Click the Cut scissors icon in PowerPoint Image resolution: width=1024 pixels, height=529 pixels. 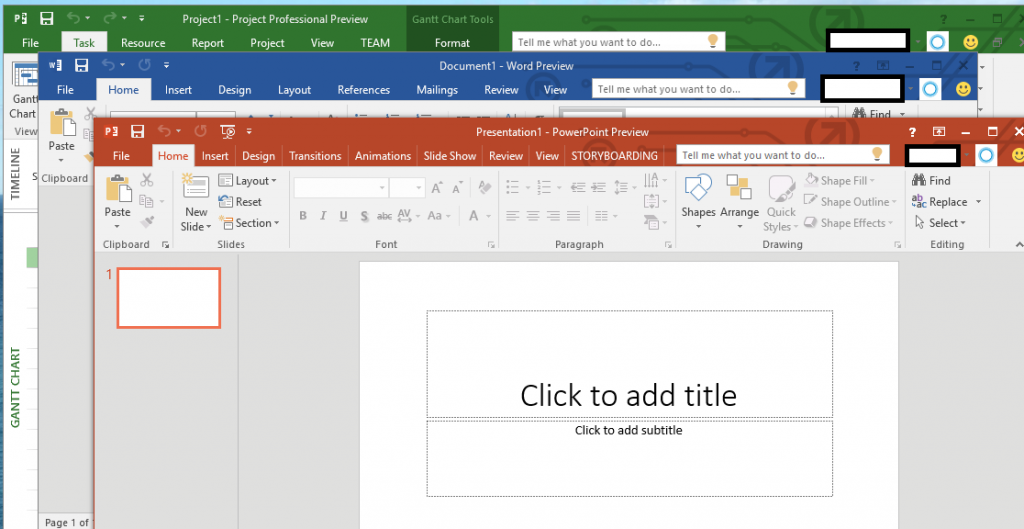coord(146,180)
